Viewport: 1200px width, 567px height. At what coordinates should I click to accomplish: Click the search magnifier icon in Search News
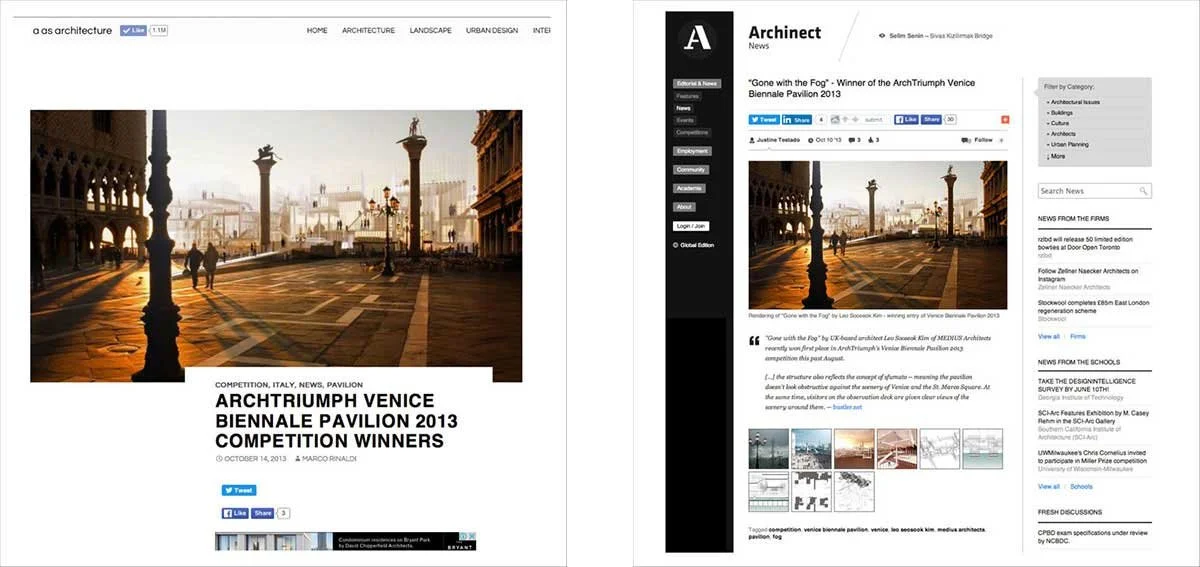(1144, 190)
